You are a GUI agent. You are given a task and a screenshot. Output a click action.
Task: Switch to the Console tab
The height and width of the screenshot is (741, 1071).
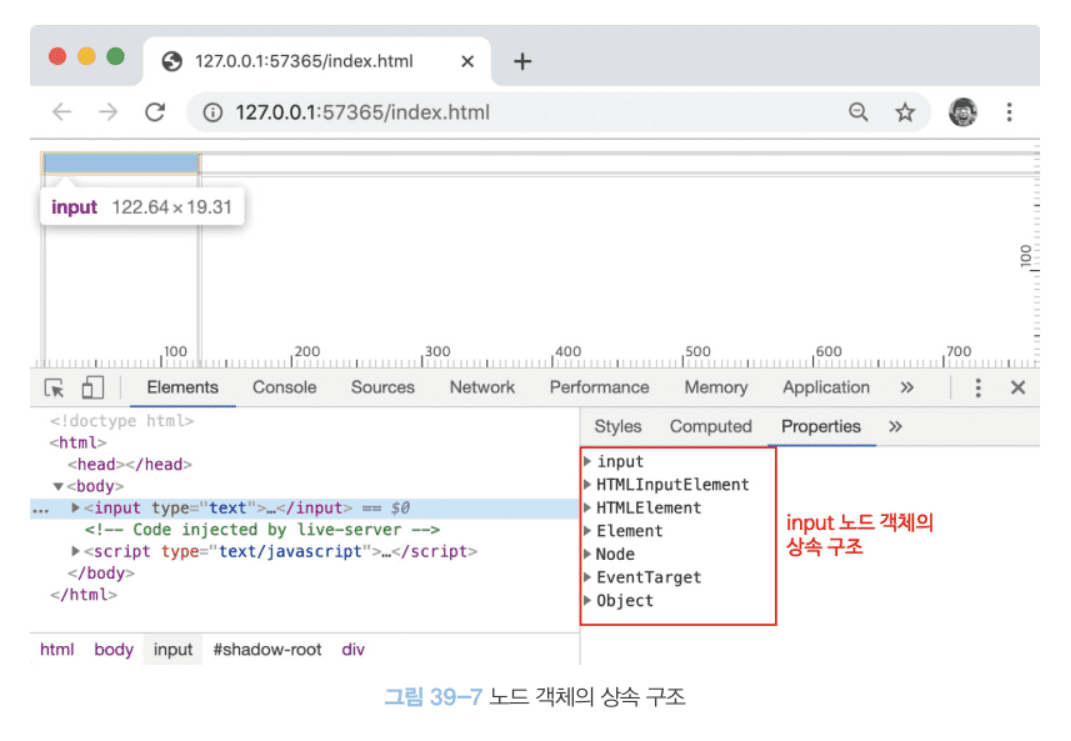tap(284, 388)
